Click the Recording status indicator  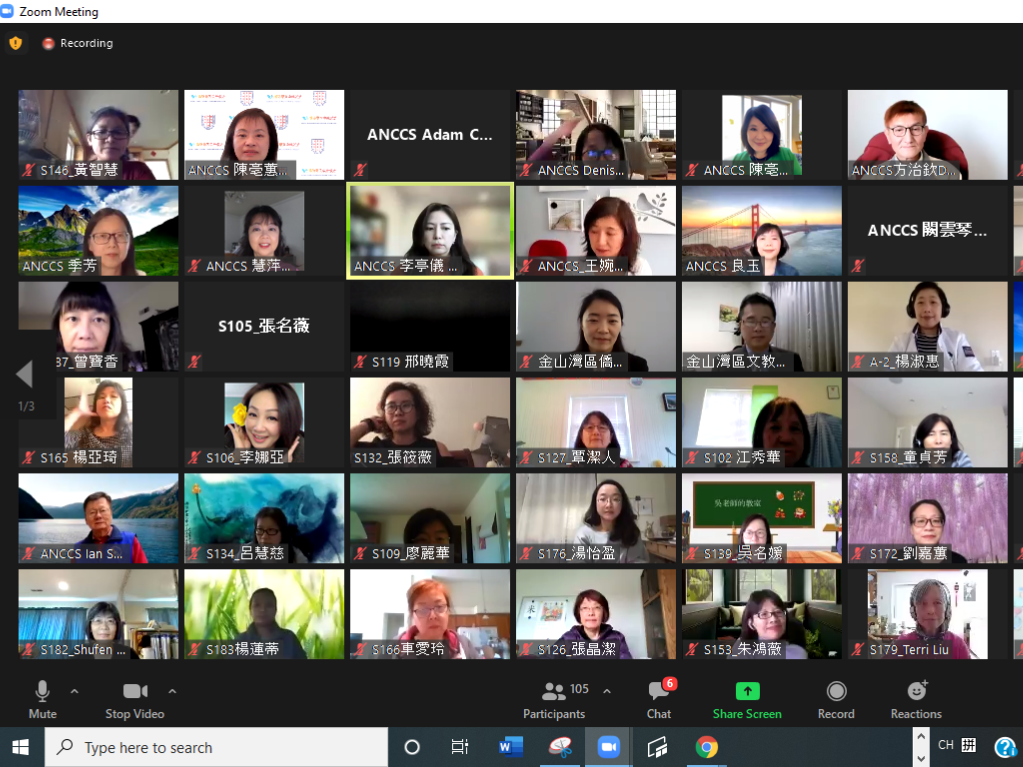click(78, 43)
